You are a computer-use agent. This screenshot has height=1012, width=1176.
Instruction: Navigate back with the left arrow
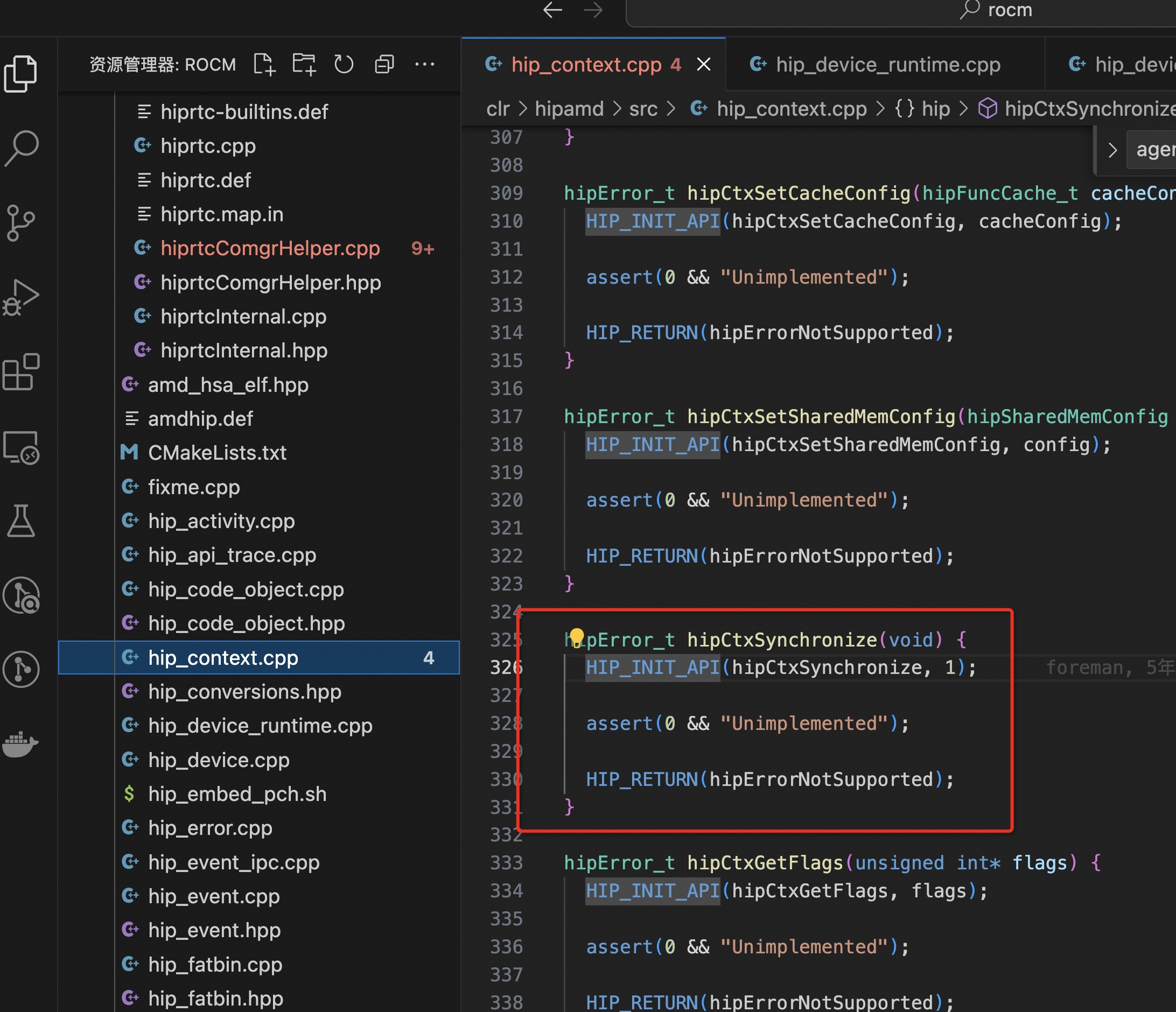[x=552, y=10]
